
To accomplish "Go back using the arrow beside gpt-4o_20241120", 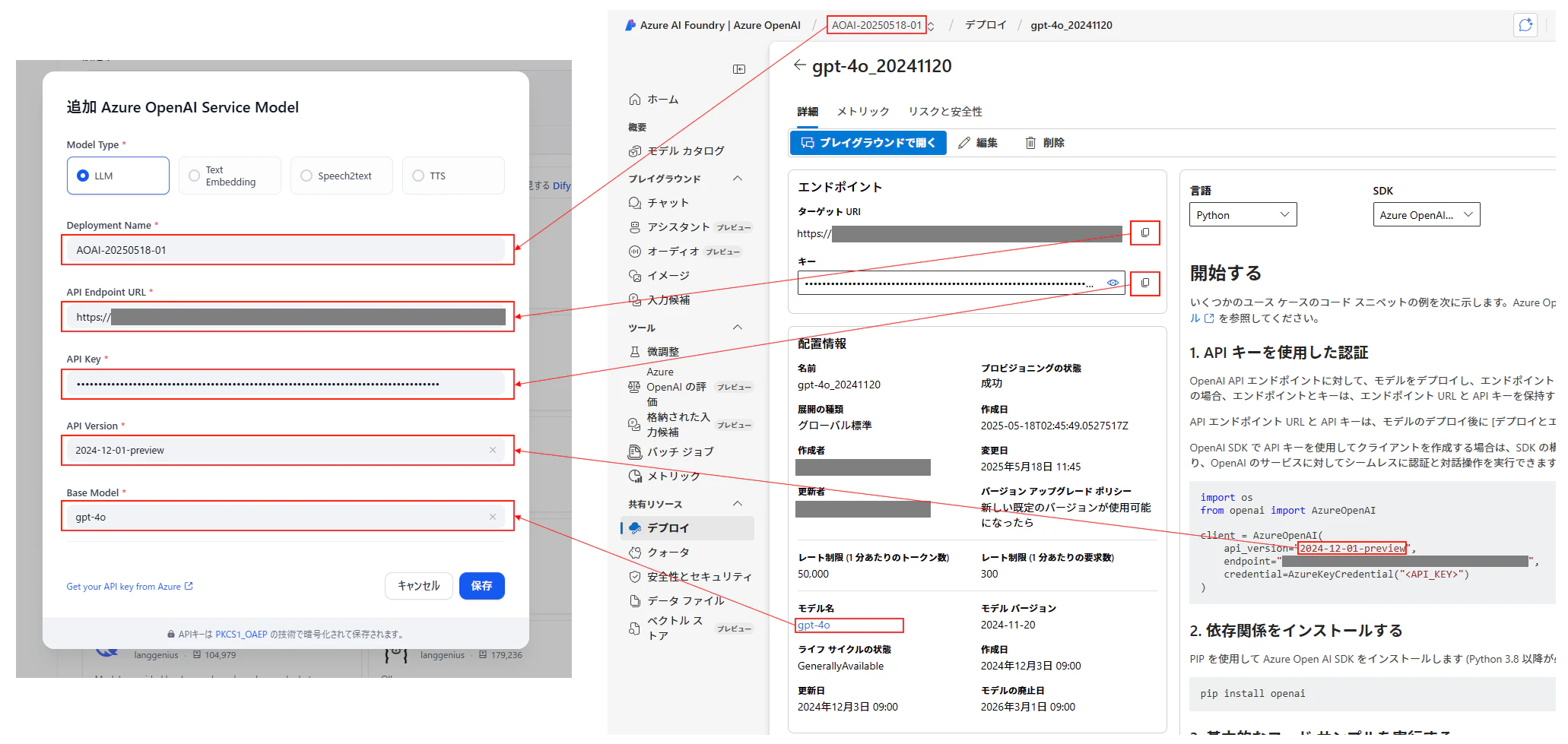I will [799, 65].
